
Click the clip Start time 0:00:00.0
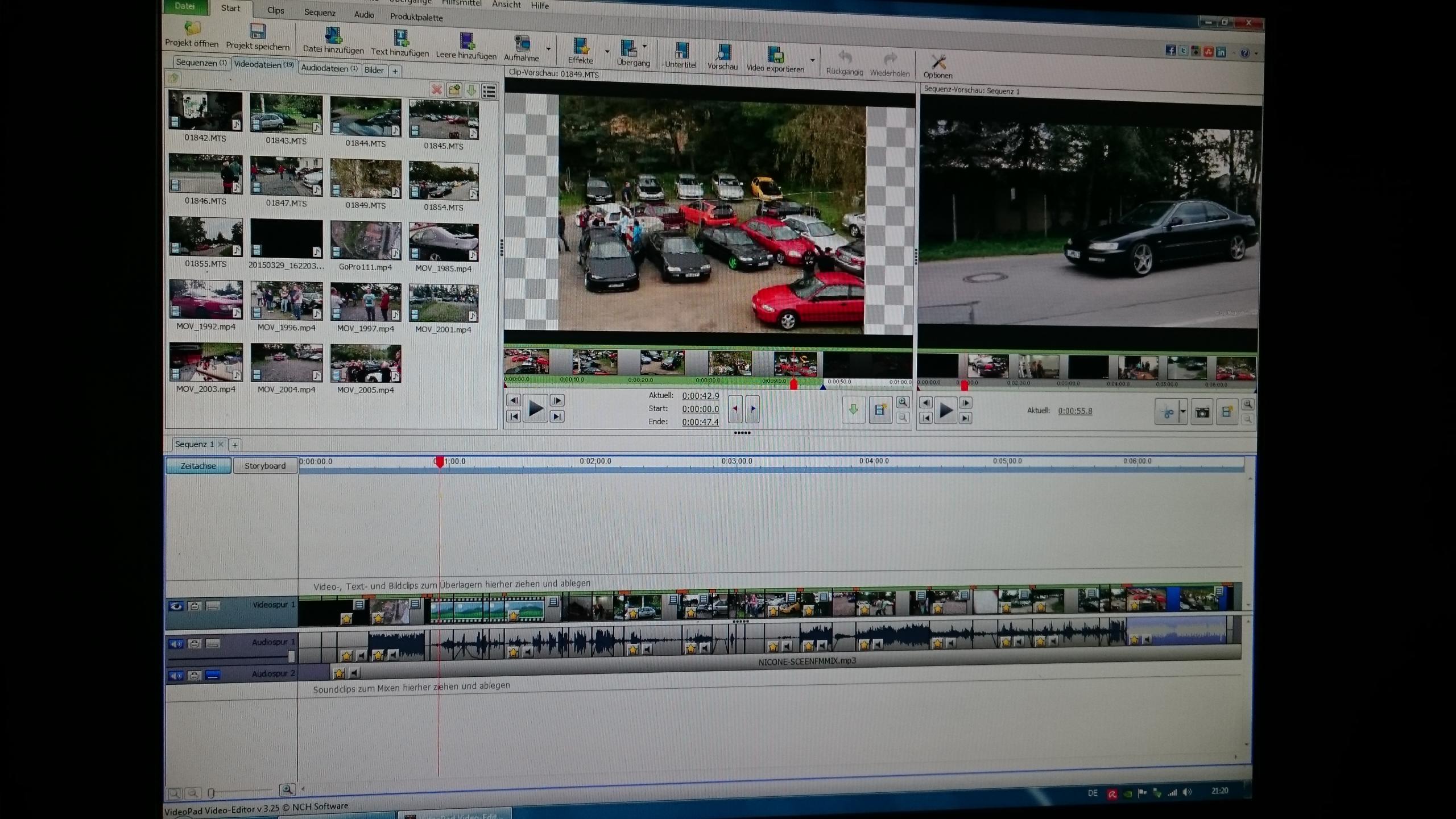(x=701, y=409)
